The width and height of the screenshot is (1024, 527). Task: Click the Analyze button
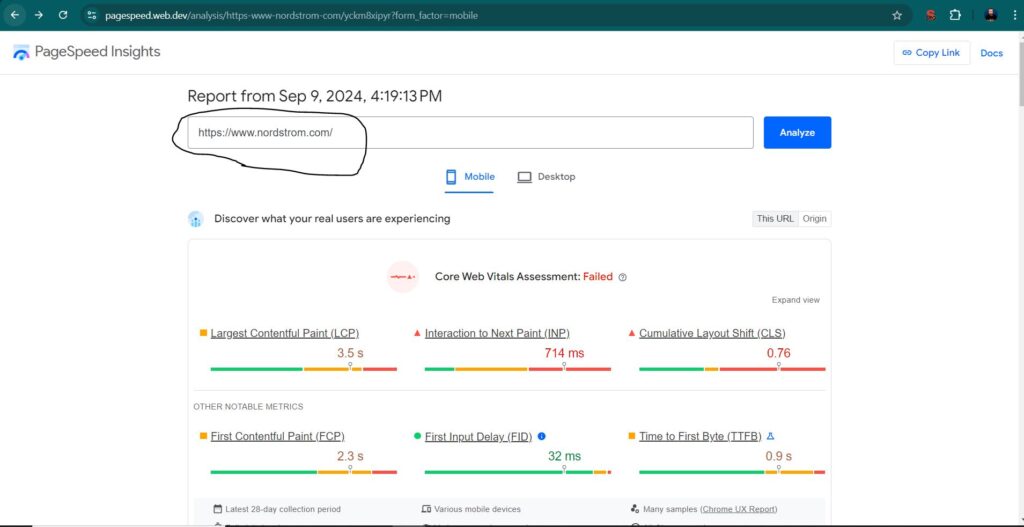(x=797, y=133)
